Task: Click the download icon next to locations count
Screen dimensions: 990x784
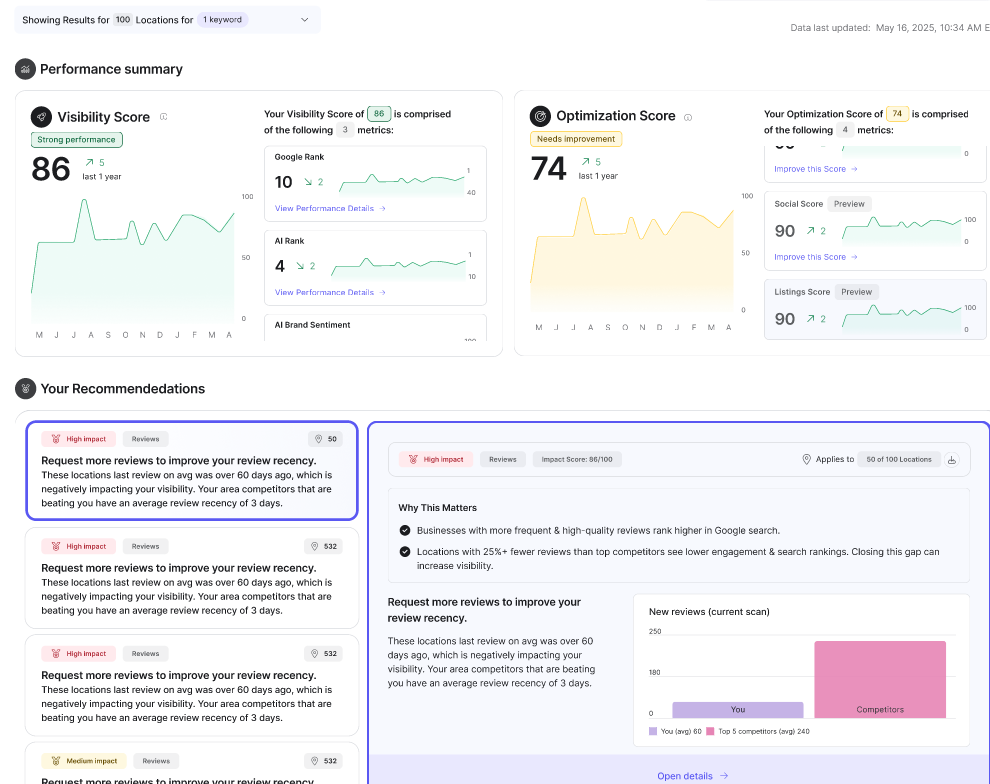Action: point(952,460)
